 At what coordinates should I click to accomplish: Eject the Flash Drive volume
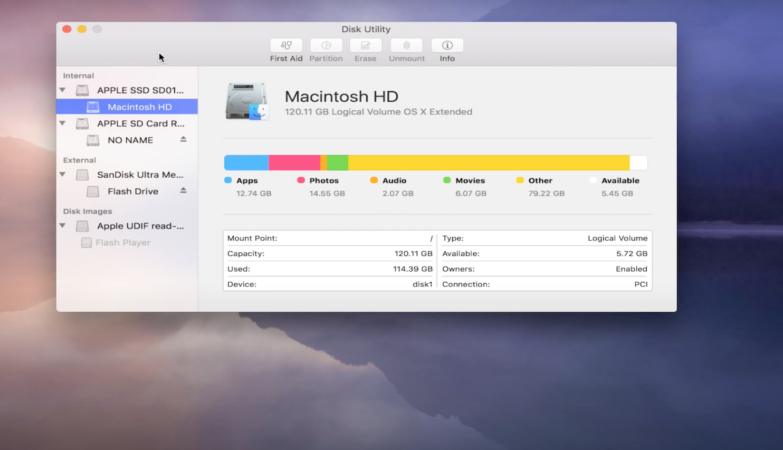(x=183, y=190)
